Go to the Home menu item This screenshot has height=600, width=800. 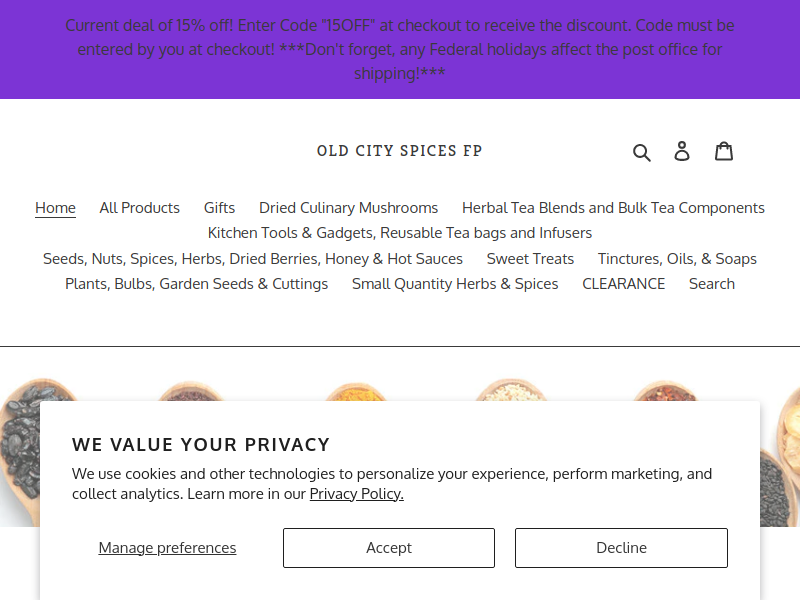pos(55,208)
